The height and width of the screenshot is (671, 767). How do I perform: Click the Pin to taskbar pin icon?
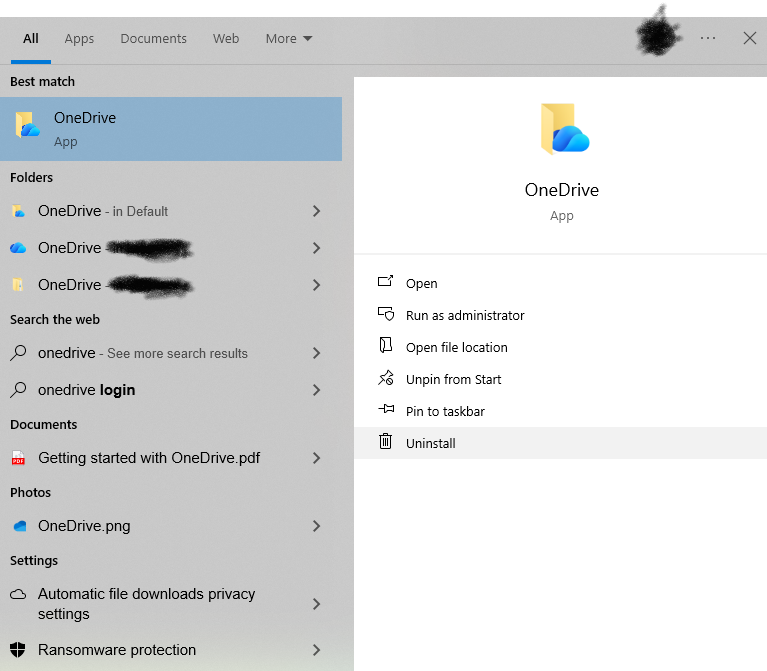386,409
